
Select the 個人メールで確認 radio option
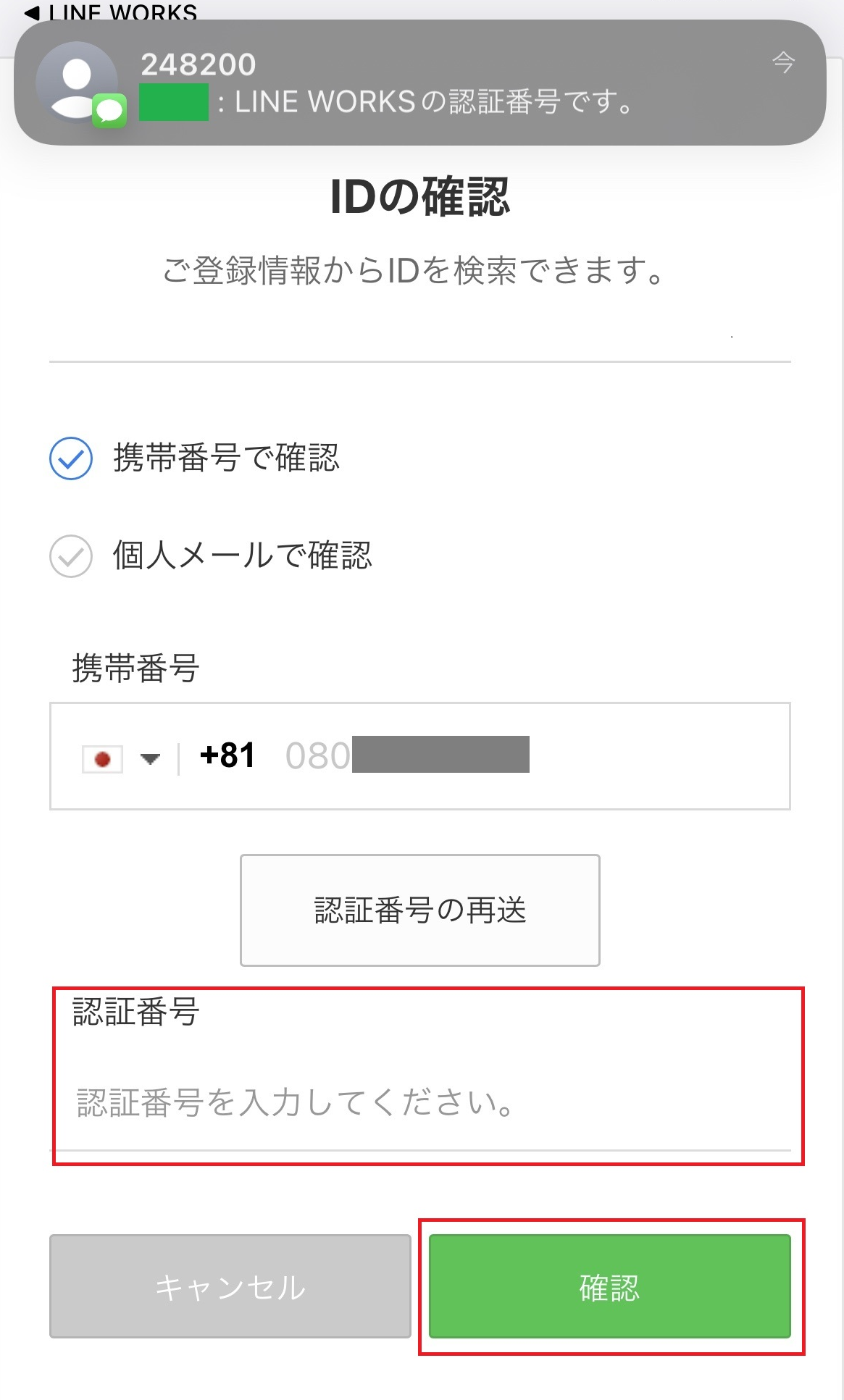pyautogui.click(x=71, y=556)
